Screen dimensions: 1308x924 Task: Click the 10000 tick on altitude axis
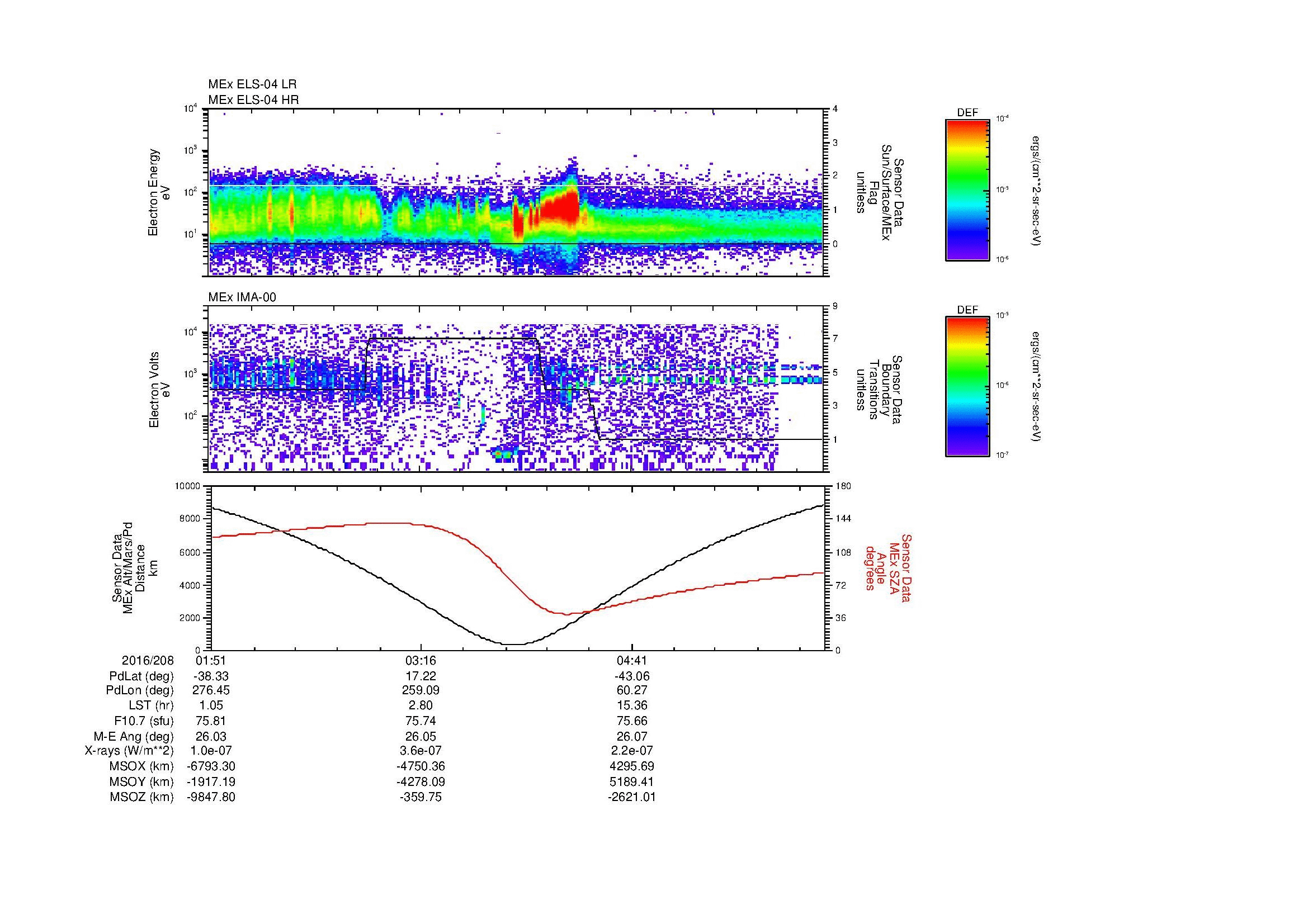188,486
